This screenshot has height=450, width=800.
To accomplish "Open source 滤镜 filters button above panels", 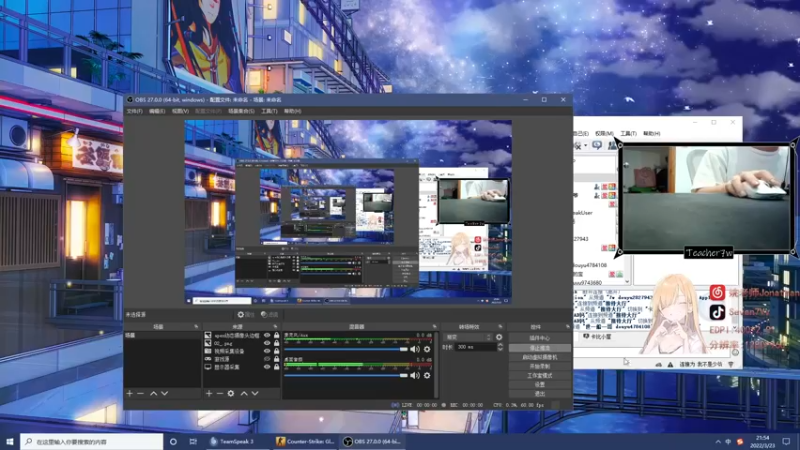I will tap(269, 315).
